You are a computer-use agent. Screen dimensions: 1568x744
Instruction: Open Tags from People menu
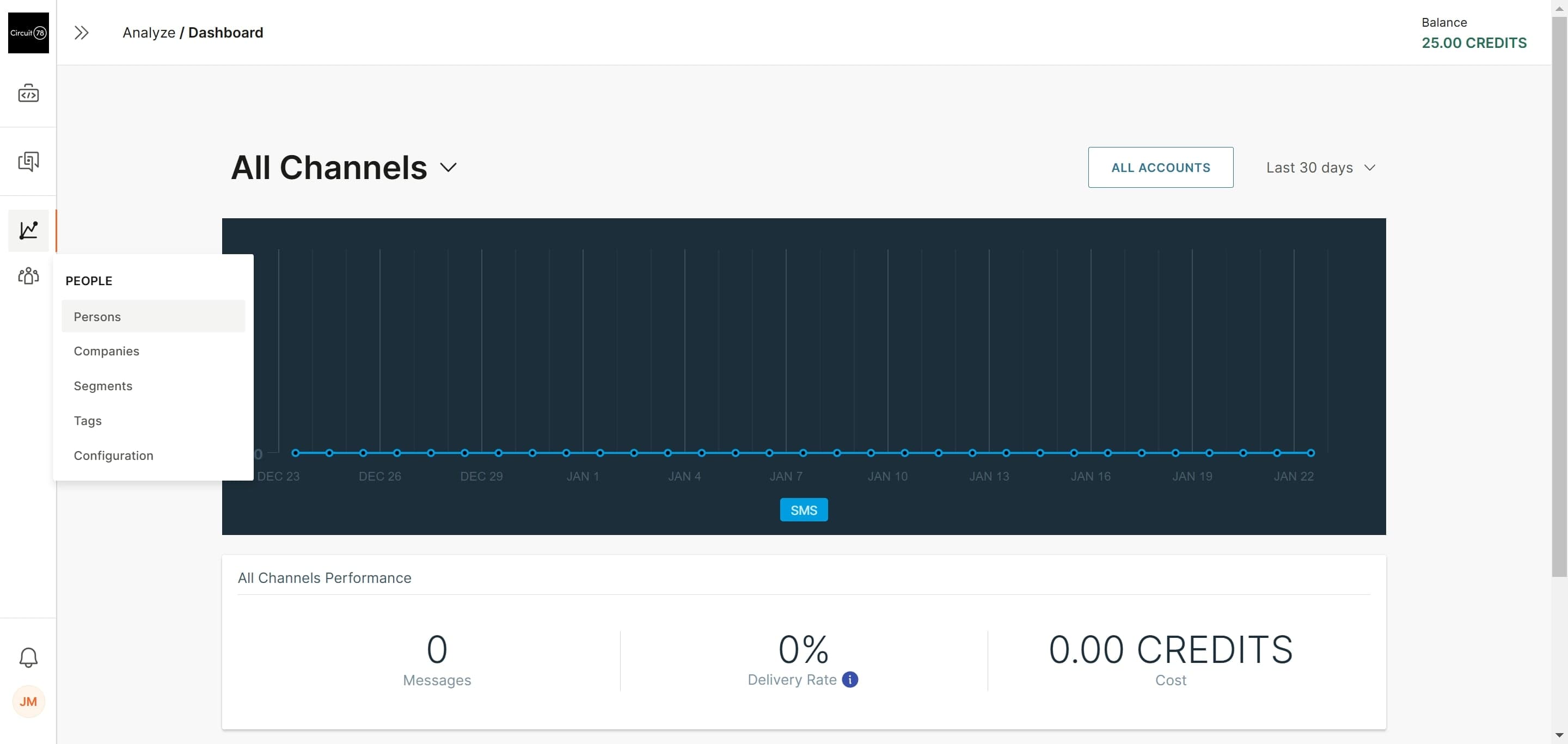[154, 420]
